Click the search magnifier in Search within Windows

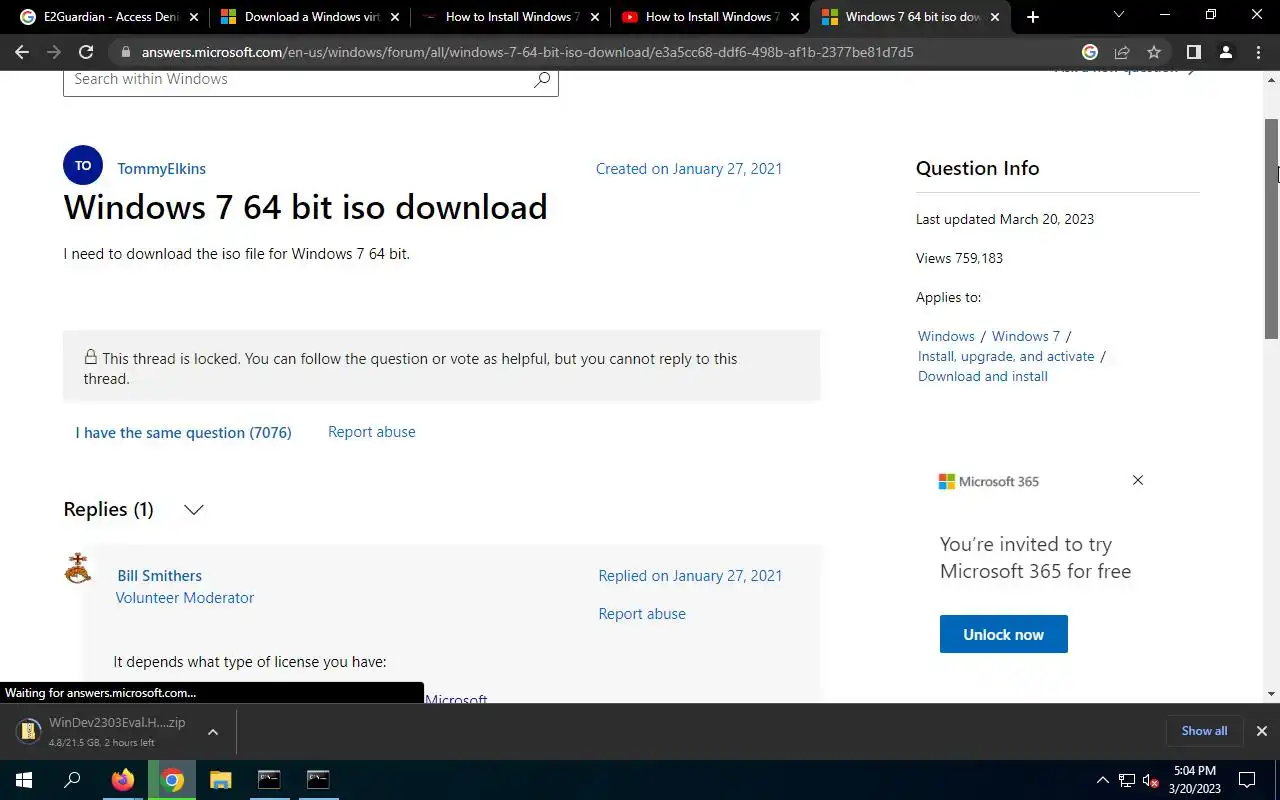542,80
